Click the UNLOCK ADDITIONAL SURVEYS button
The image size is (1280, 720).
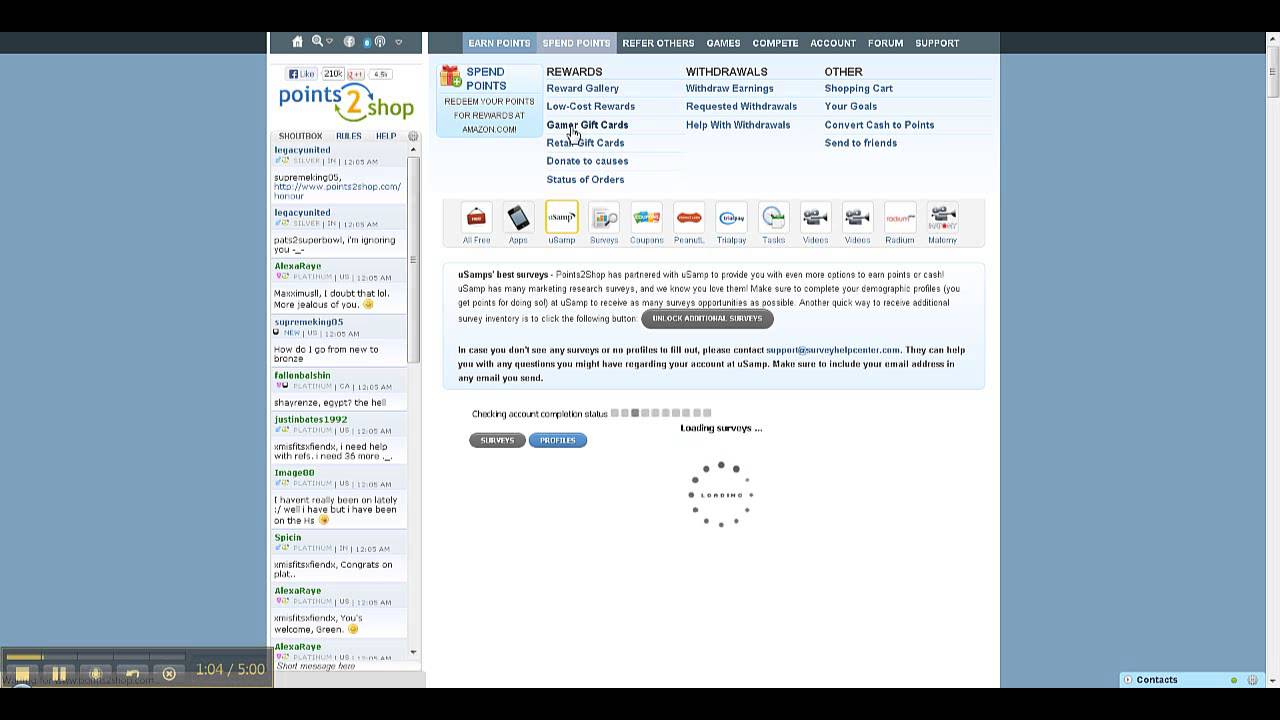point(707,319)
